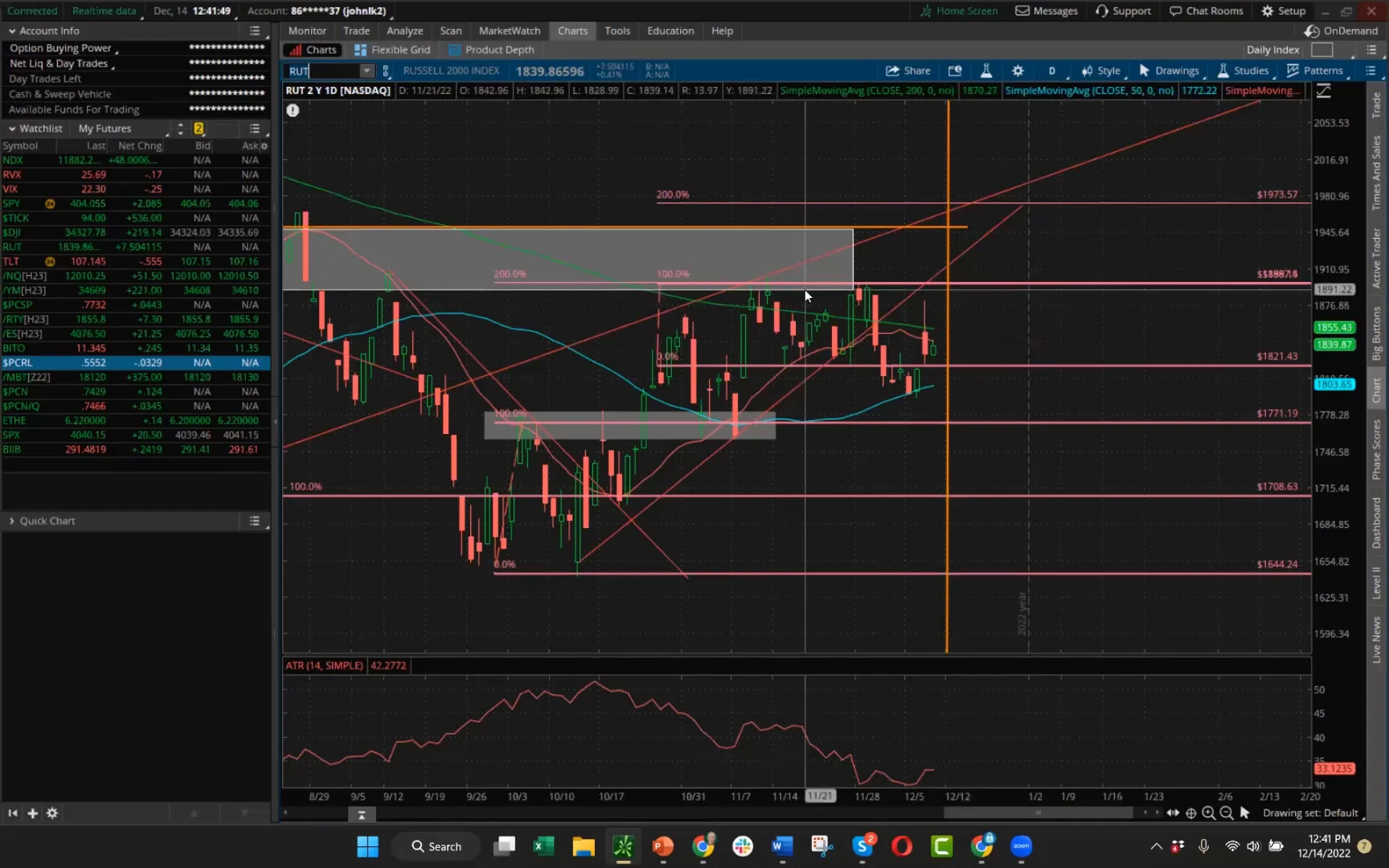
Task: Open the Active Trader side tab
Action: (1376, 257)
